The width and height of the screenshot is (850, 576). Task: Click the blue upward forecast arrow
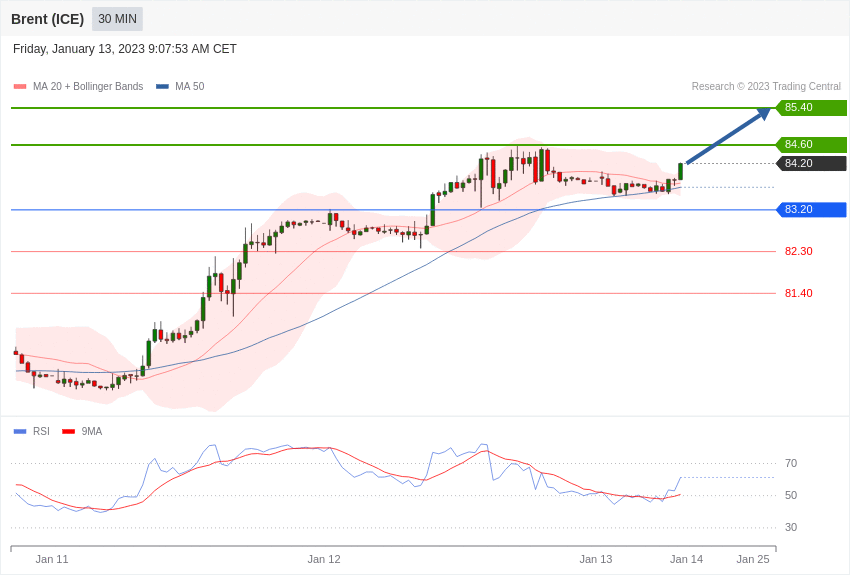(727, 136)
